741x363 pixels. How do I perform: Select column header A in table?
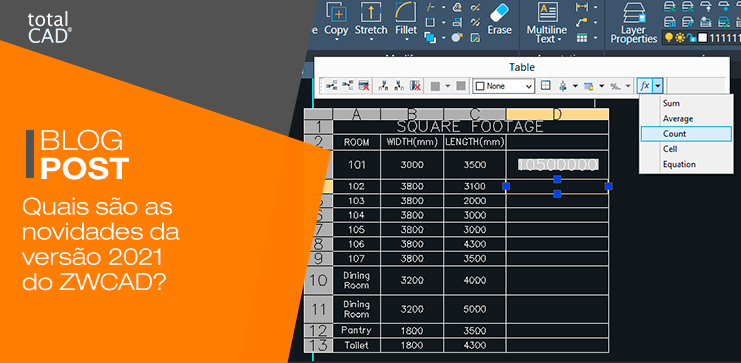356,114
